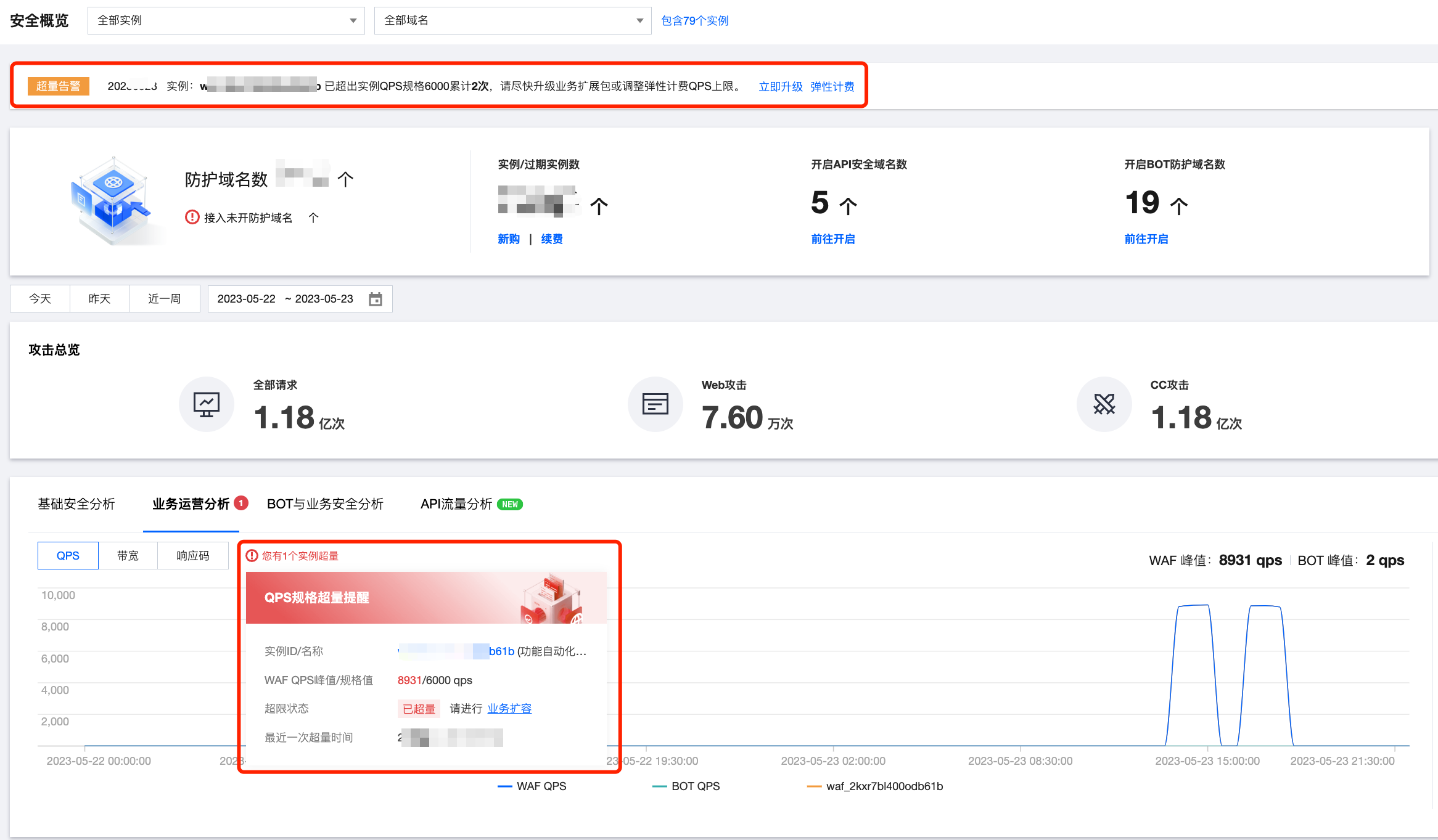Click the 近一周 time range button
Viewport: 1438px width, 840px height.
[164, 299]
